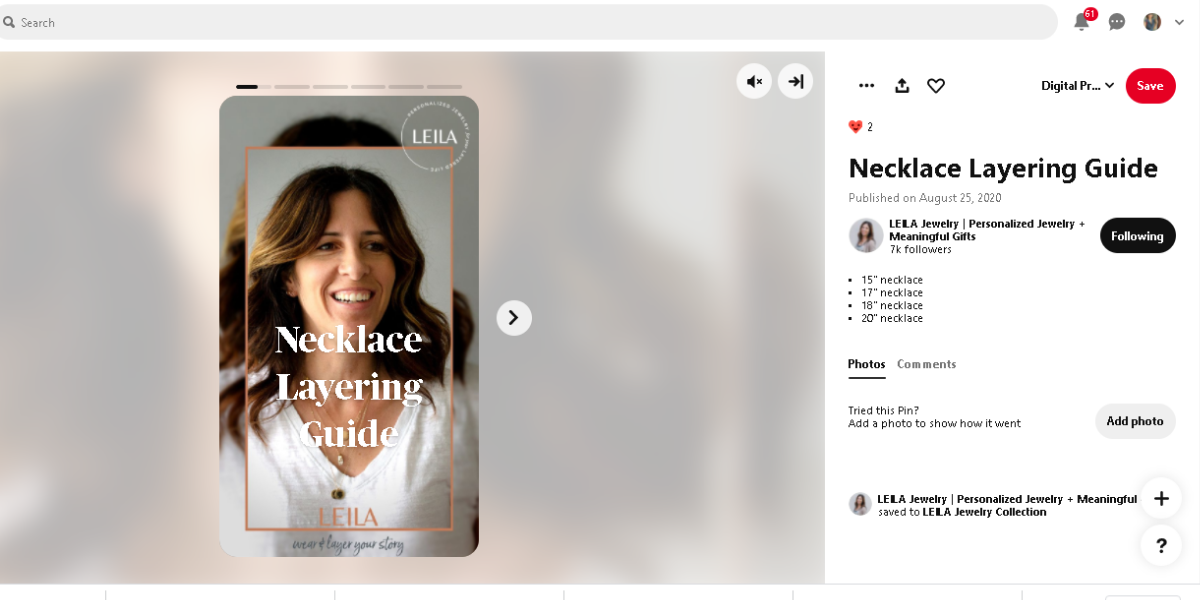1200x600 pixels.
Task: Click the share upload icon
Action: pyautogui.click(x=902, y=86)
